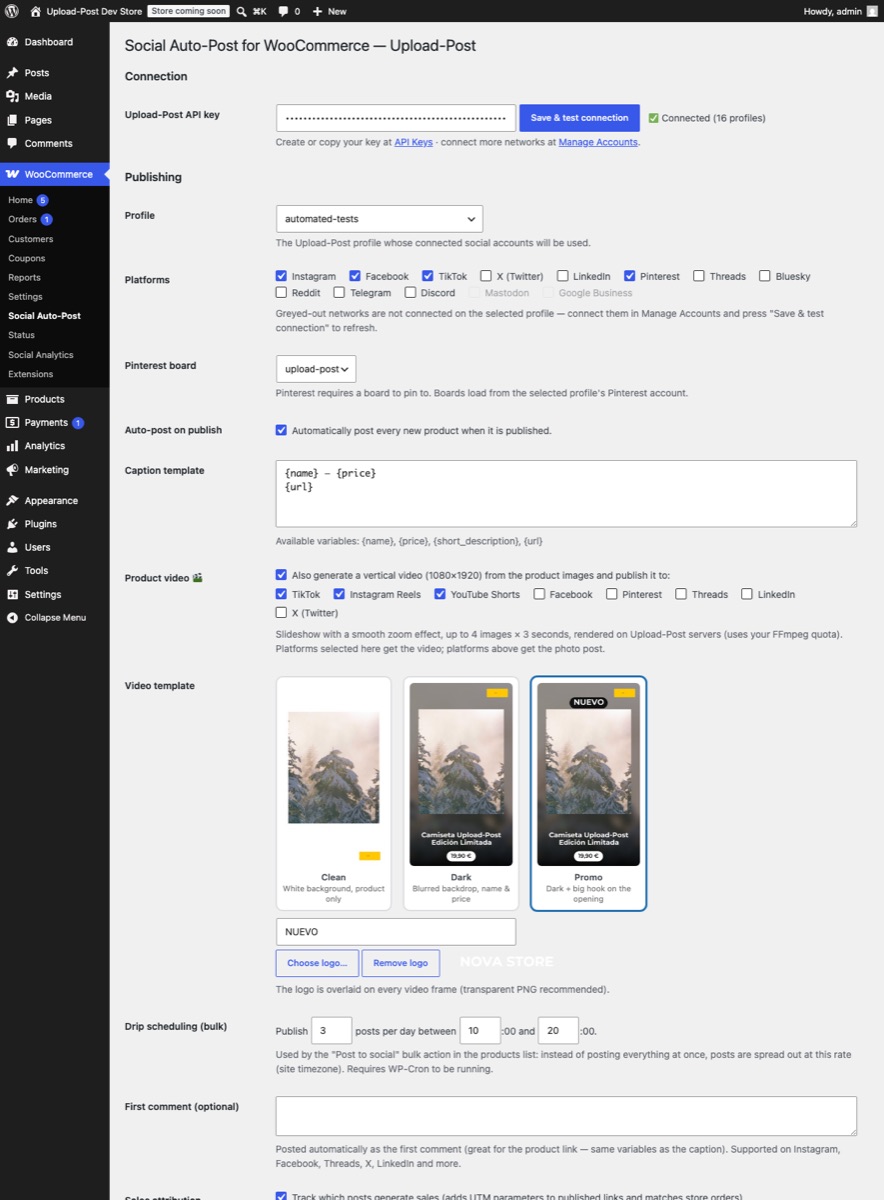Click the Tools wrench icon

point(12,570)
